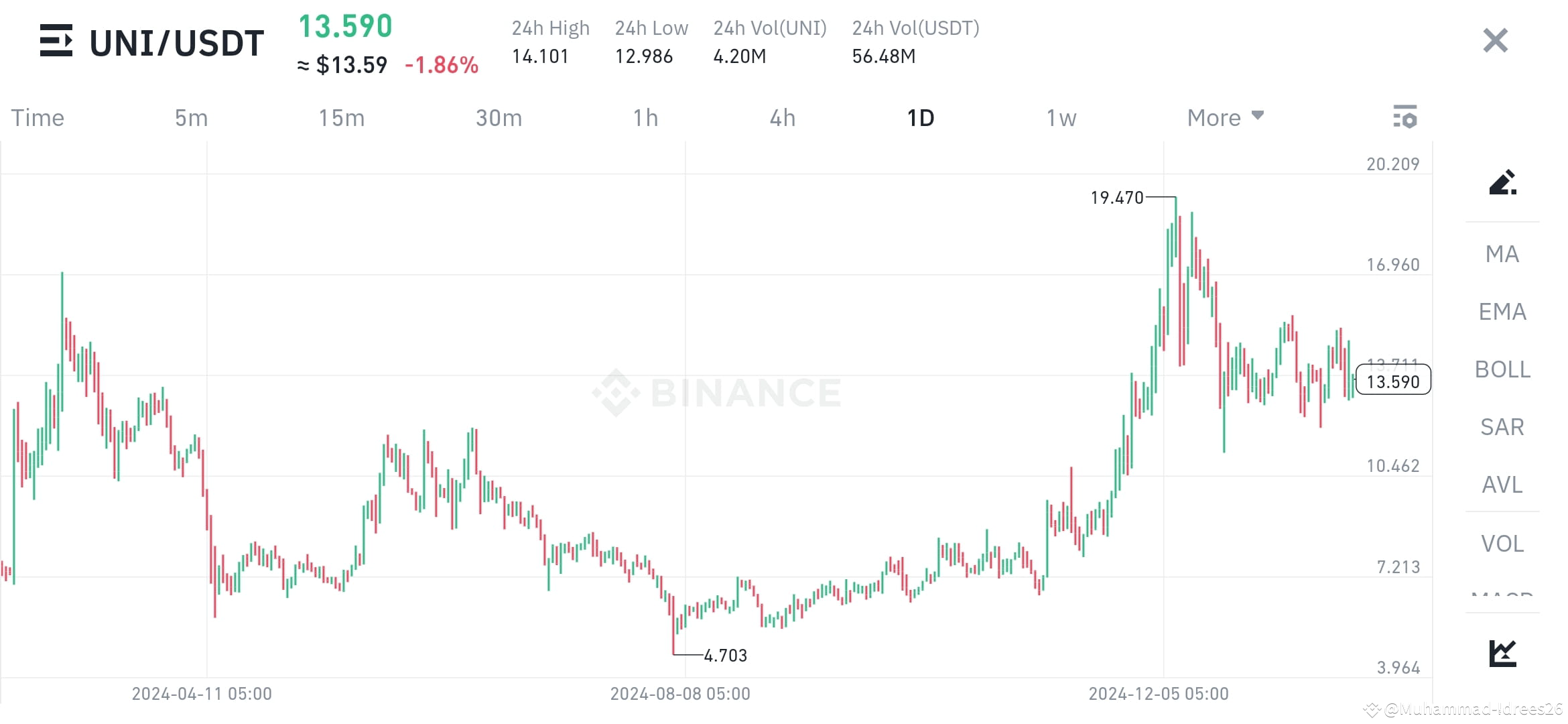The height and width of the screenshot is (724, 1568).
Task: Open the trading pair selector icon
Action: 57,42
